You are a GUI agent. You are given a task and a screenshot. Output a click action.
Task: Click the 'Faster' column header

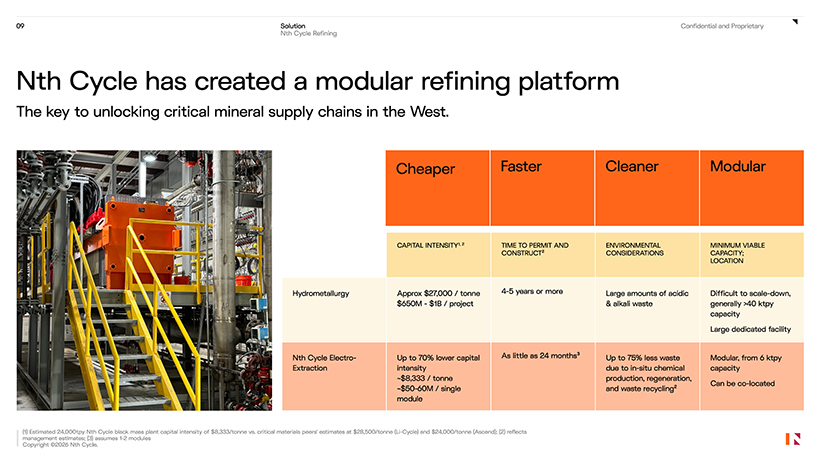pos(542,188)
